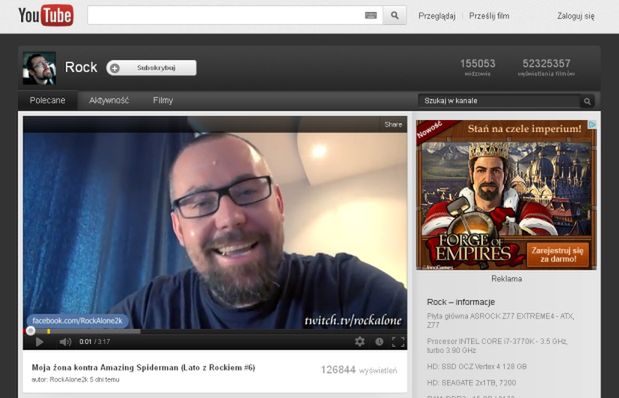Click the Rock – informacje heading
This screenshot has height=398, width=619.
click(x=461, y=302)
